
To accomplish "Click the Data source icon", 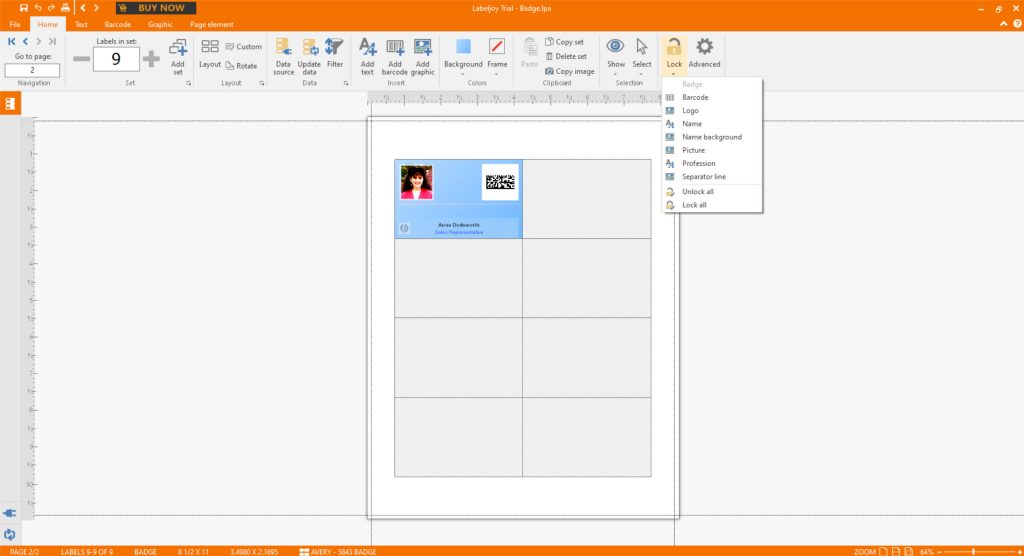I will [284, 48].
